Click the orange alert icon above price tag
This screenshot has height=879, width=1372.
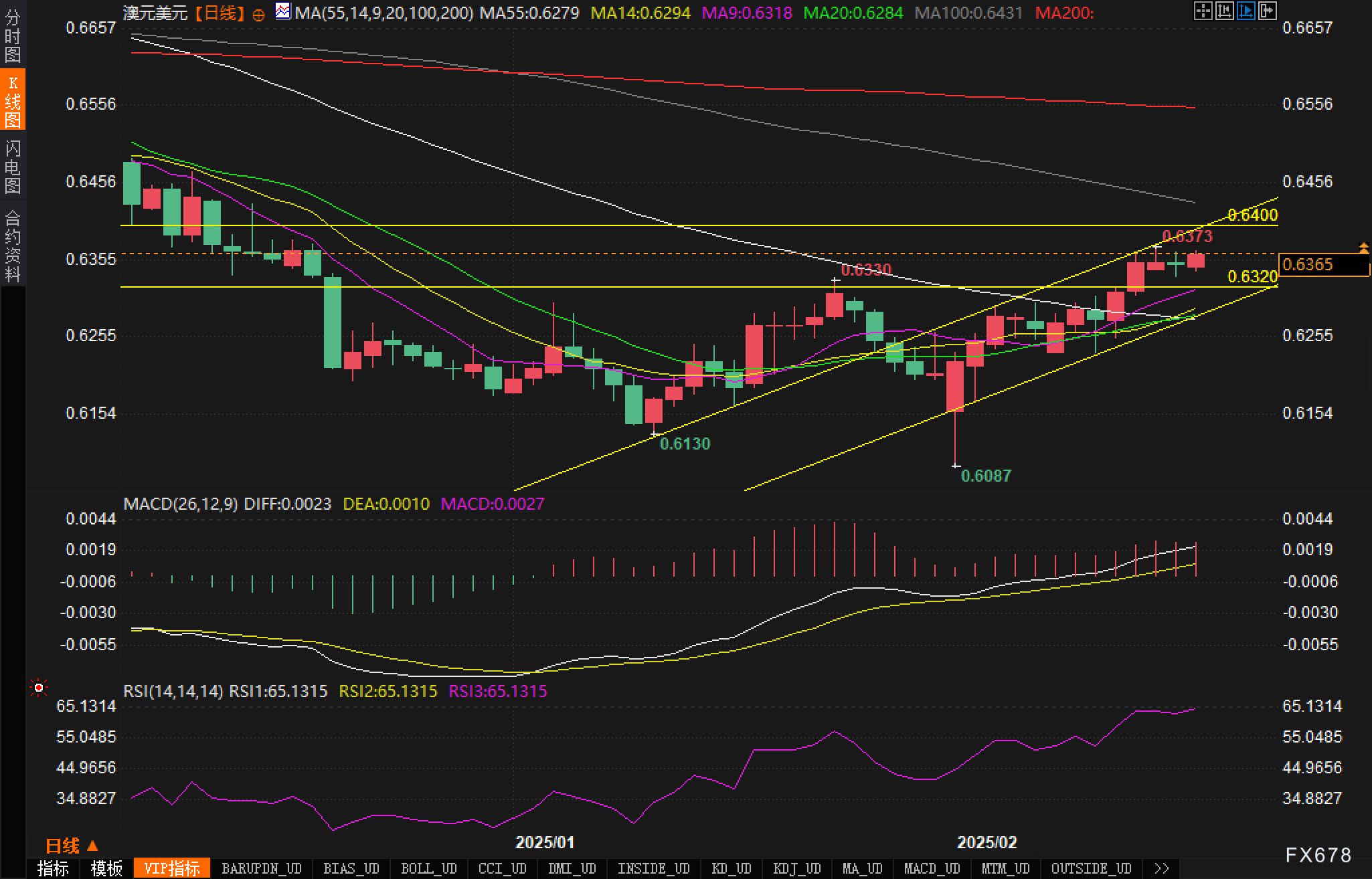coord(1363,248)
